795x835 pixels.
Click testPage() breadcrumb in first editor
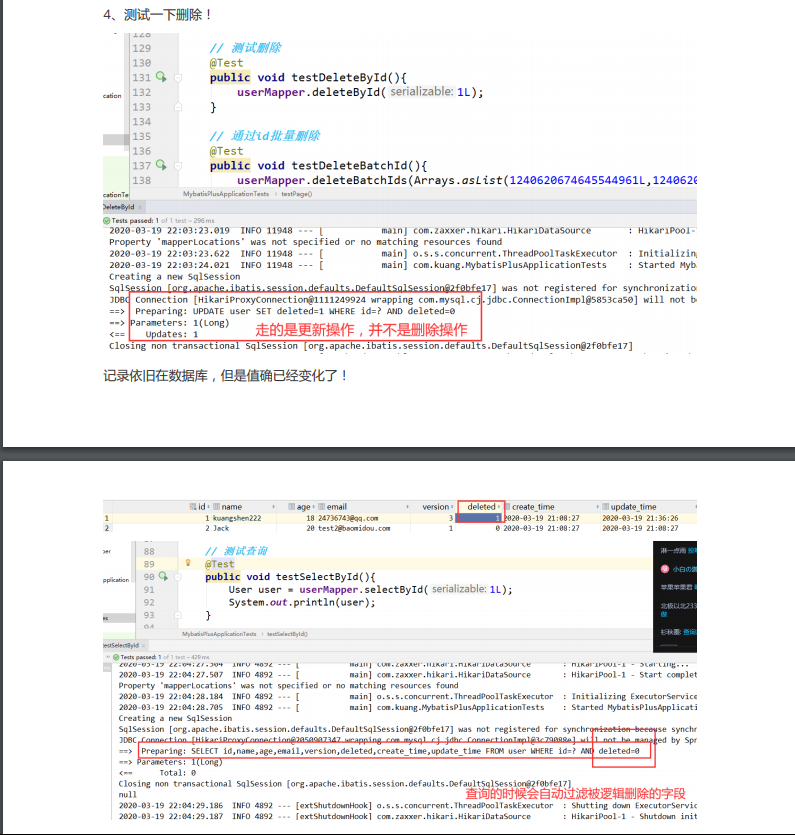click(297, 194)
